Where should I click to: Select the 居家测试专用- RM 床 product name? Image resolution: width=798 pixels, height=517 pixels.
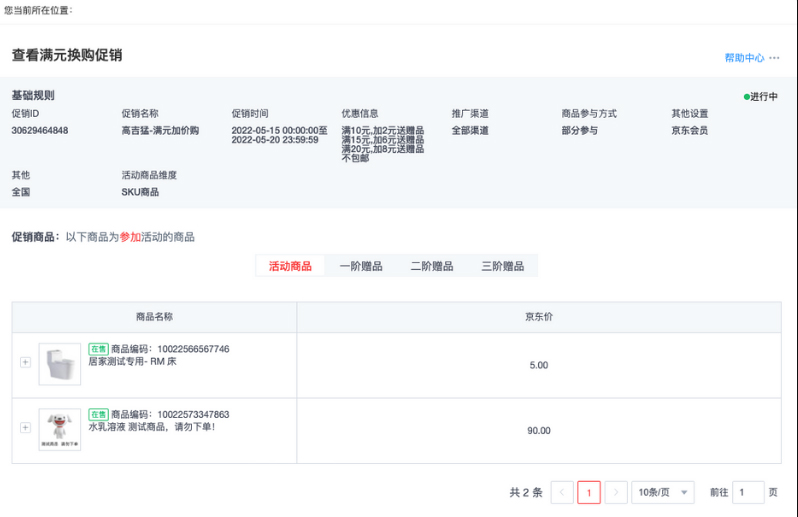132,362
